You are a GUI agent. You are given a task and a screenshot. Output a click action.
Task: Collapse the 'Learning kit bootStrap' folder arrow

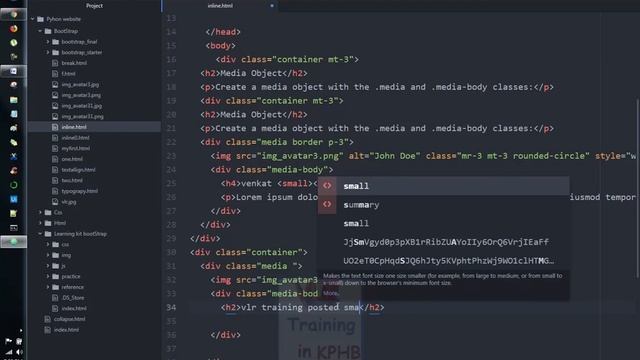point(40,234)
